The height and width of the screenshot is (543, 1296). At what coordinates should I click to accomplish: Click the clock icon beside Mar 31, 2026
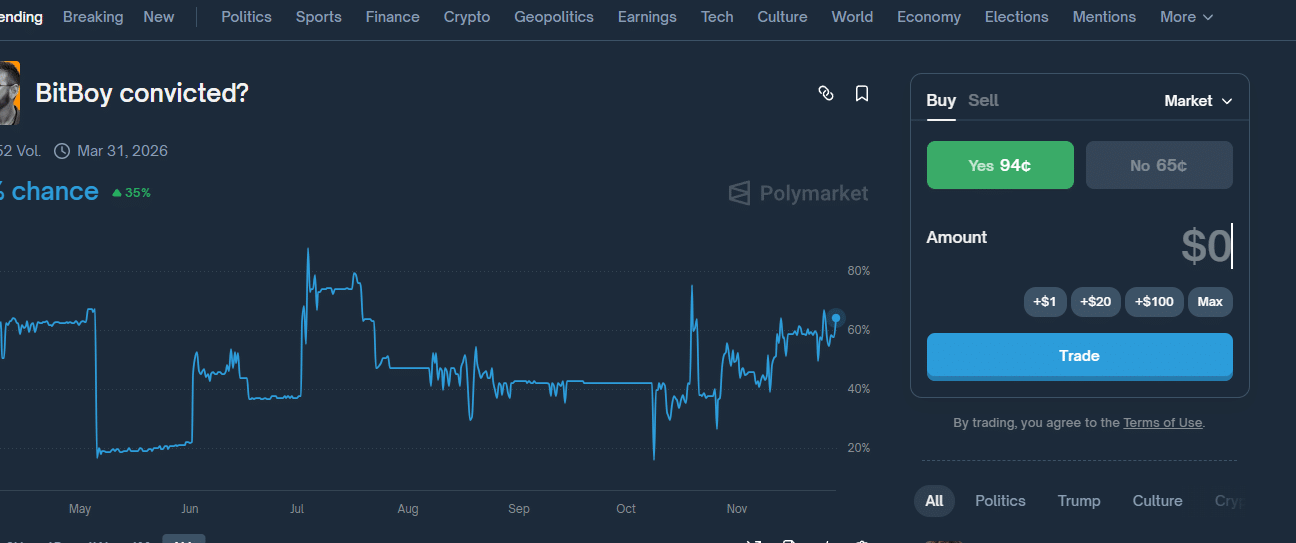click(x=62, y=151)
